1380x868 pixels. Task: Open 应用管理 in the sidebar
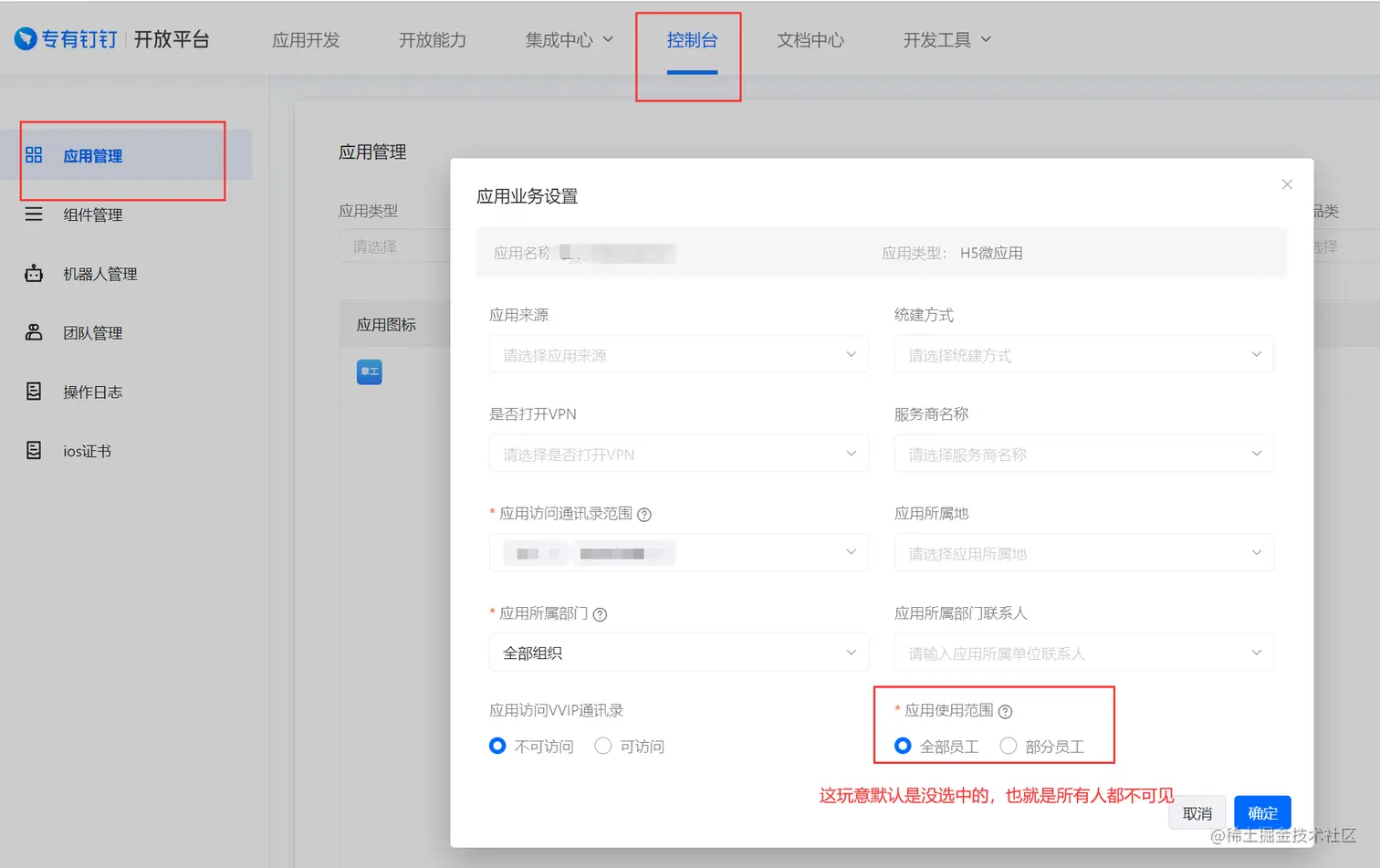point(126,155)
